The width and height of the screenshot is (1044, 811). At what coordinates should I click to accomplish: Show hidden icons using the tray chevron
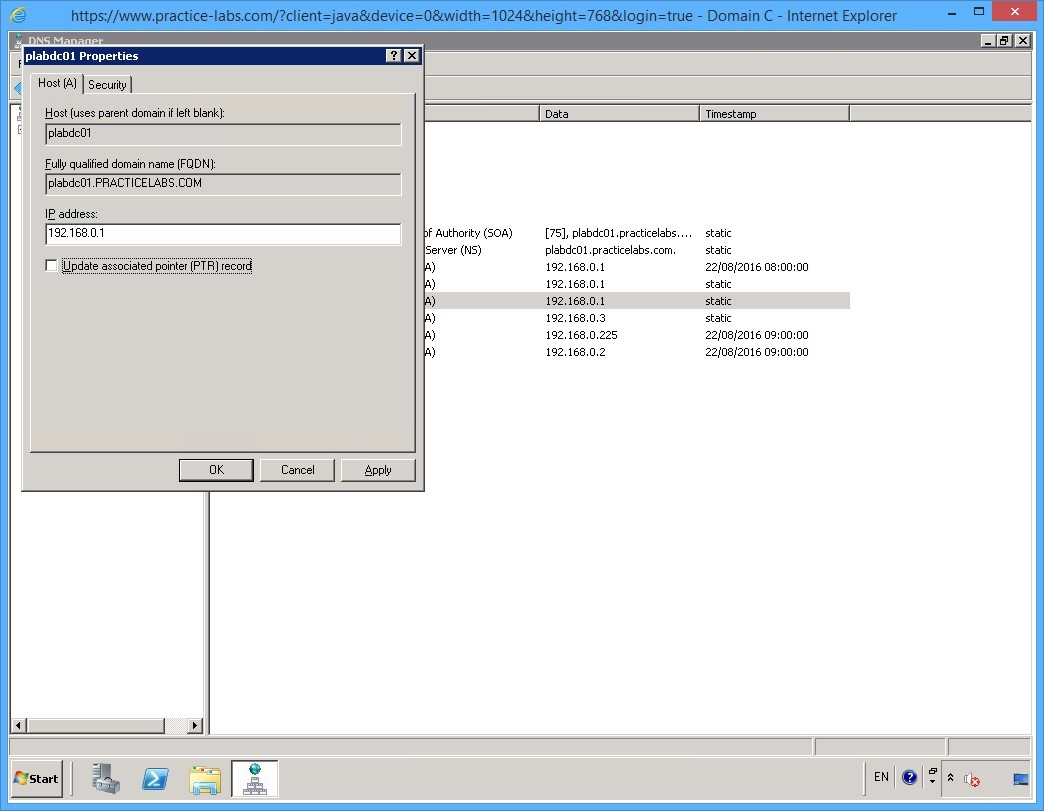tap(951, 777)
